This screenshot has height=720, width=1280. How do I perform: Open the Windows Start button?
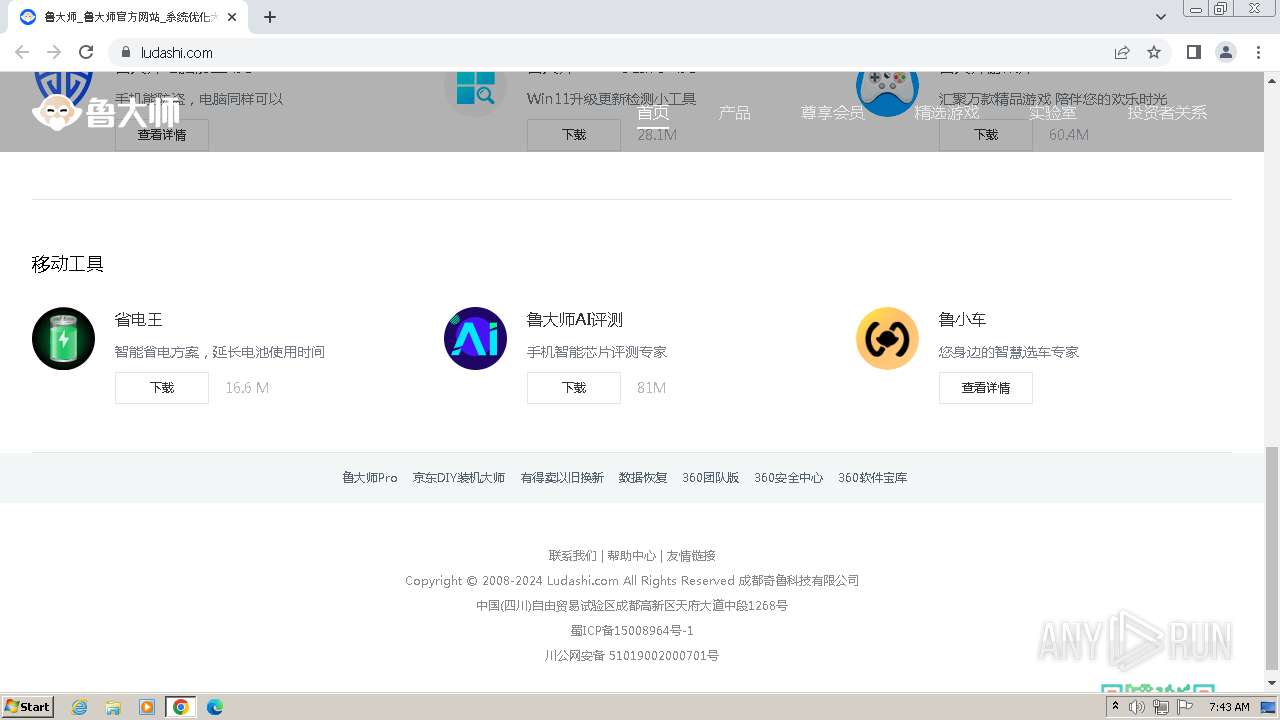[x=27, y=707]
